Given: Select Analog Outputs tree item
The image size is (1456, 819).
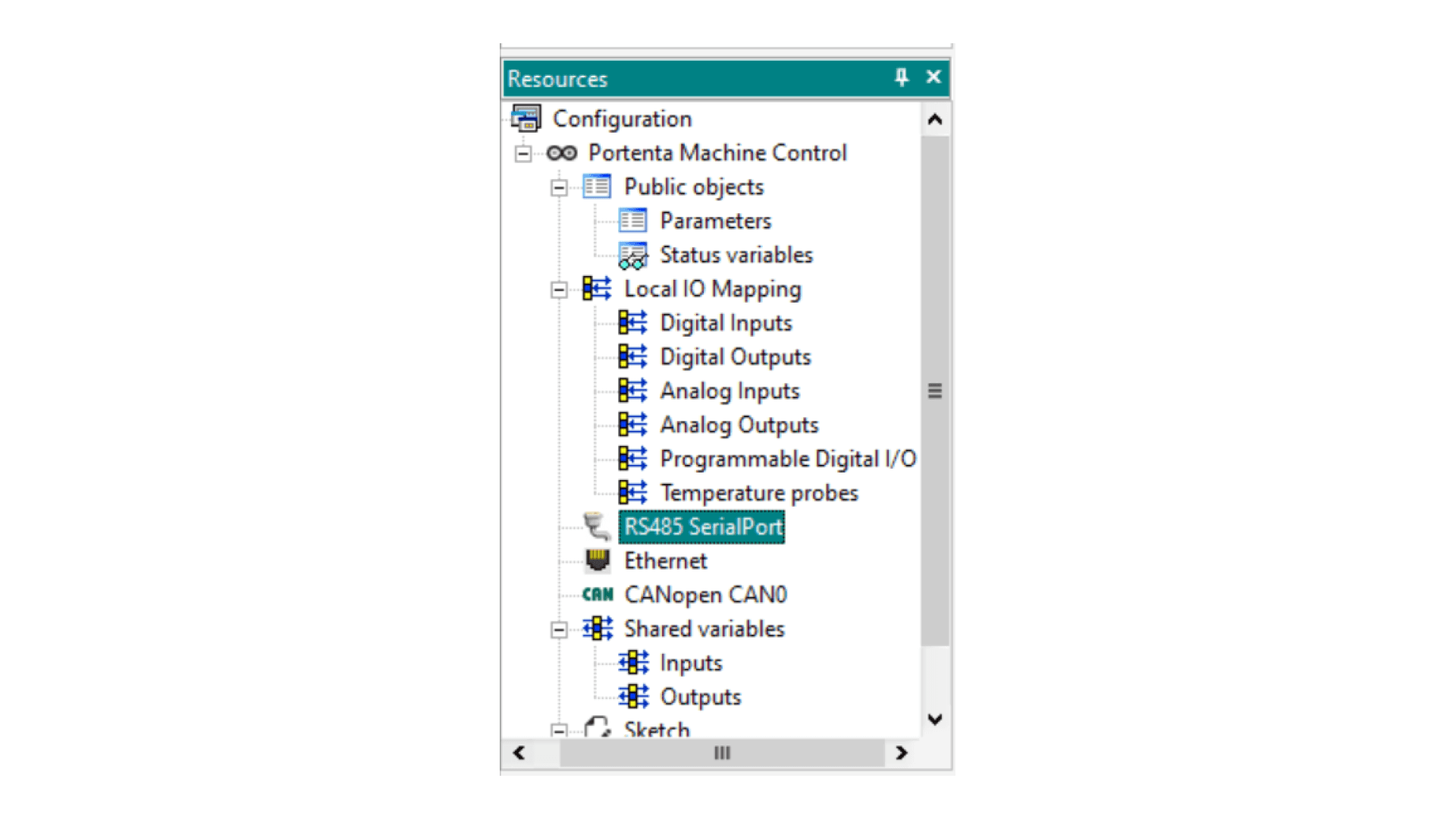Looking at the screenshot, I should pyautogui.click(x=739, y=425).
